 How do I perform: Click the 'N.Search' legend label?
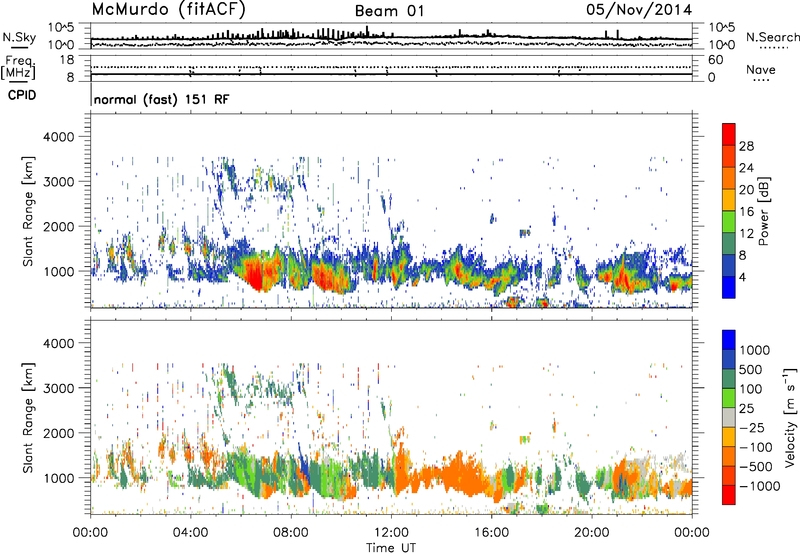coord(772,37)
